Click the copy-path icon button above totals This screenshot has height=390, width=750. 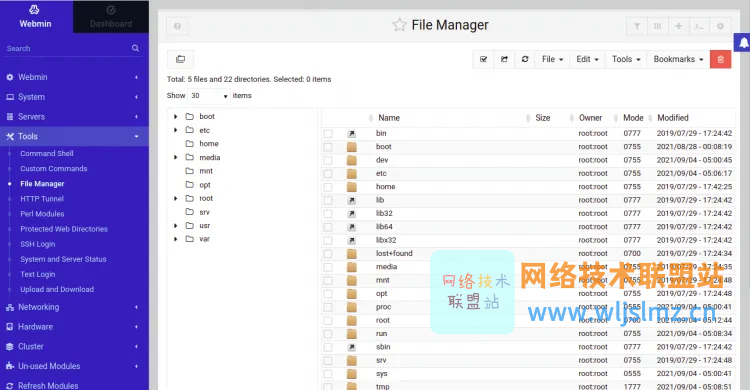pos(180,59)
